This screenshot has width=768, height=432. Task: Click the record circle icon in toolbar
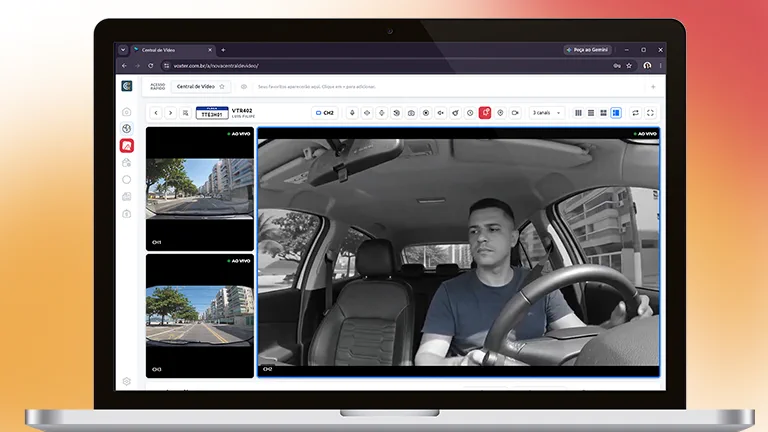click(x=426, y=113)
